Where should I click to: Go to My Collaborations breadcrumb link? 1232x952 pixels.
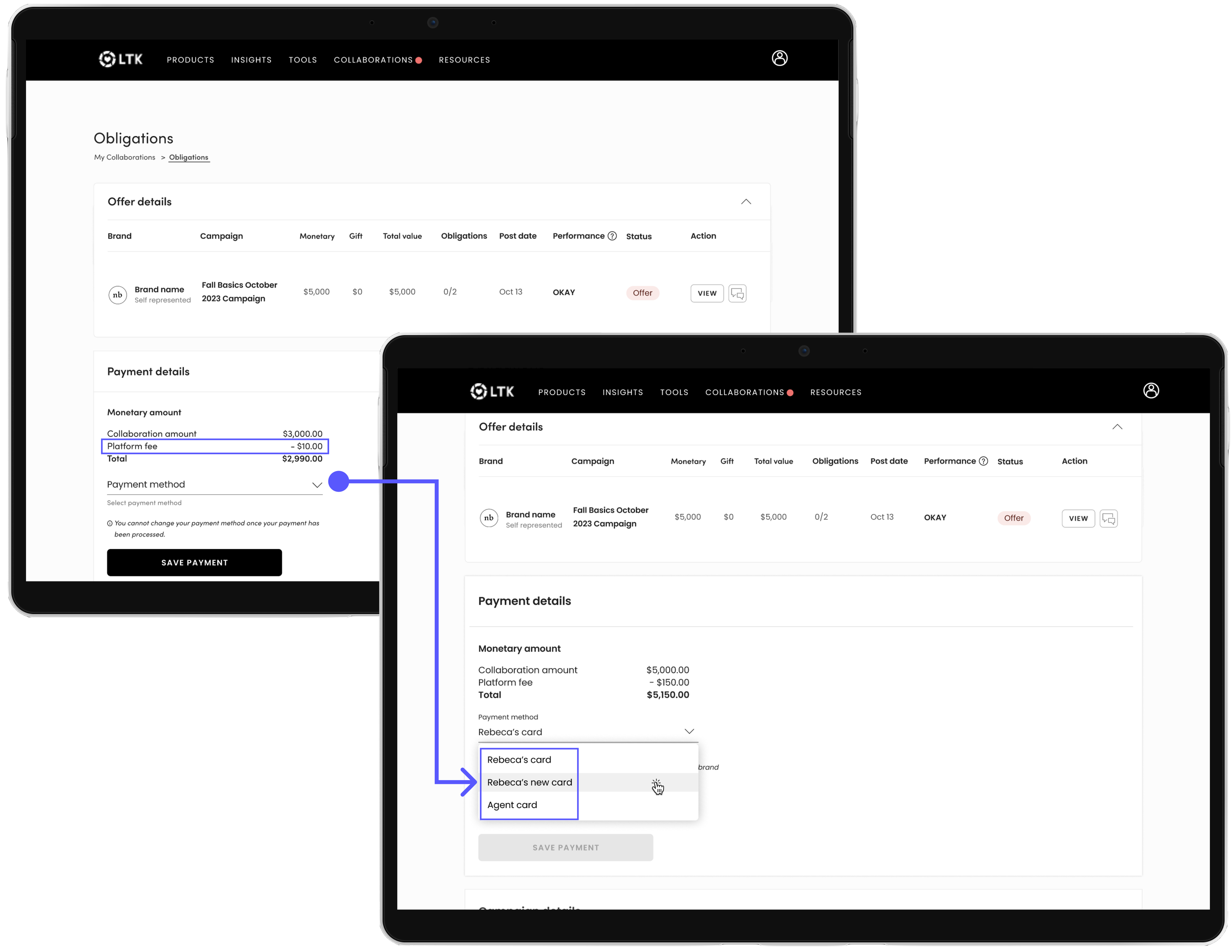[x=125, y=157]
